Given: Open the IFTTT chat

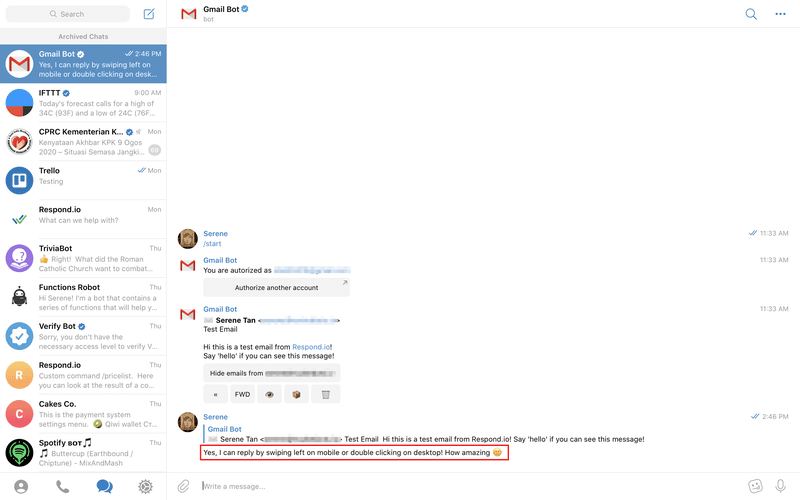Looking at the screenshot, I should pyautogui.click(x=83, y=103).
